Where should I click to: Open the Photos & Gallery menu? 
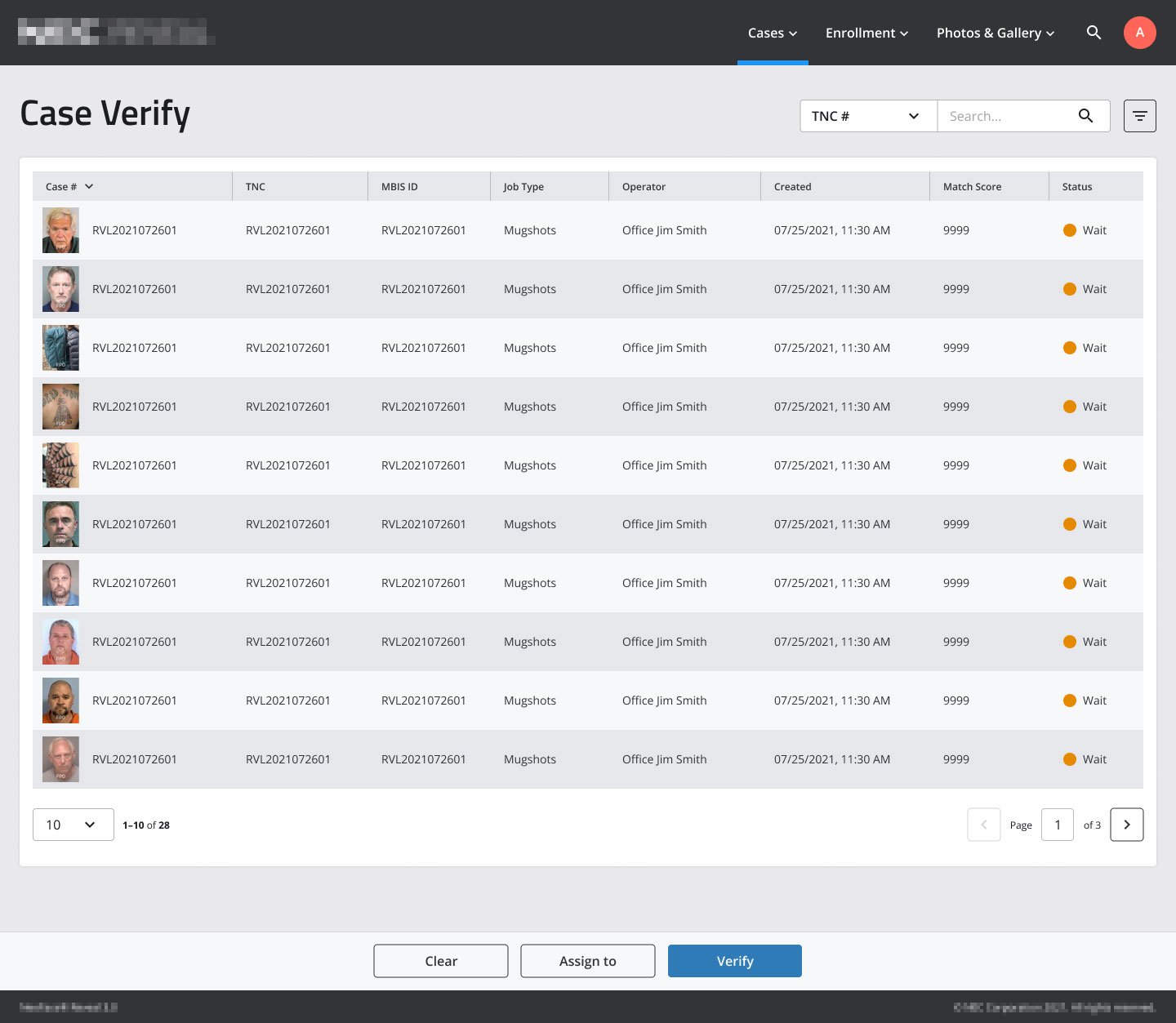coord(996,33)
